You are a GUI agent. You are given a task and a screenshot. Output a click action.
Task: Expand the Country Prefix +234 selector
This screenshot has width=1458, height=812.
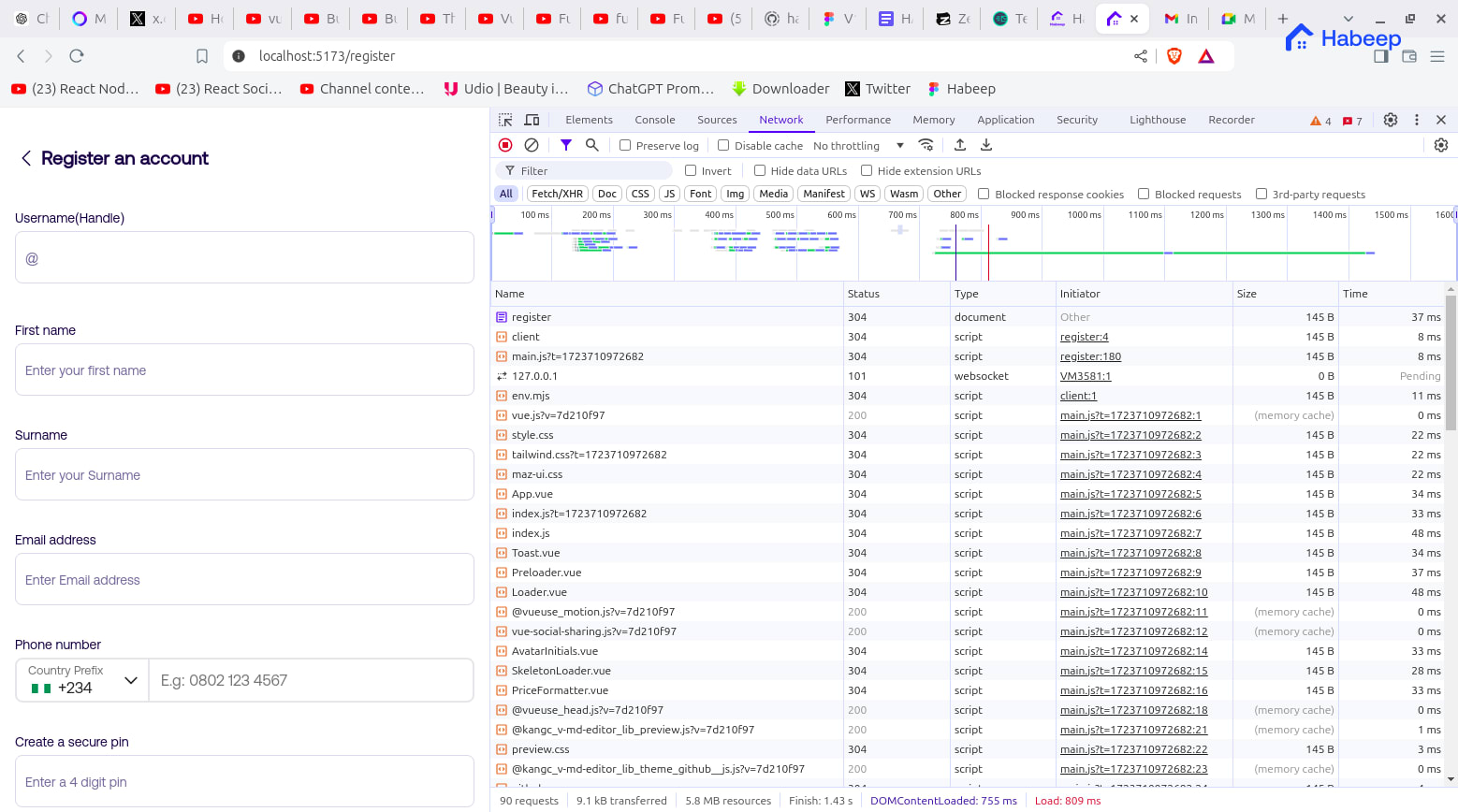coord(82,680)
